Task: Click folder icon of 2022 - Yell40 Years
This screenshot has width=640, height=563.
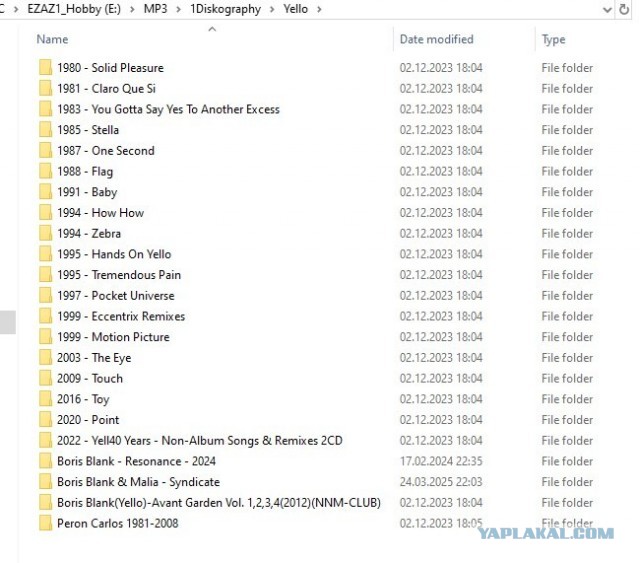Action: click(45, 440)
